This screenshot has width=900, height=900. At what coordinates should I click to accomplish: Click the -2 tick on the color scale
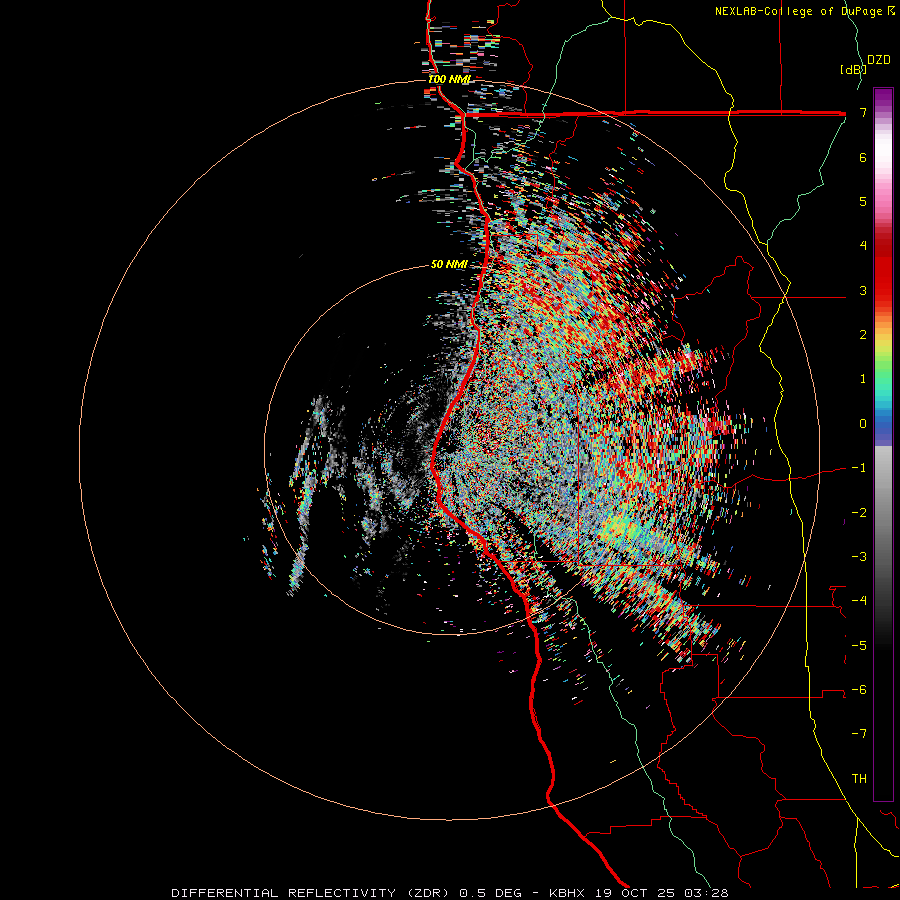[859, 513]
